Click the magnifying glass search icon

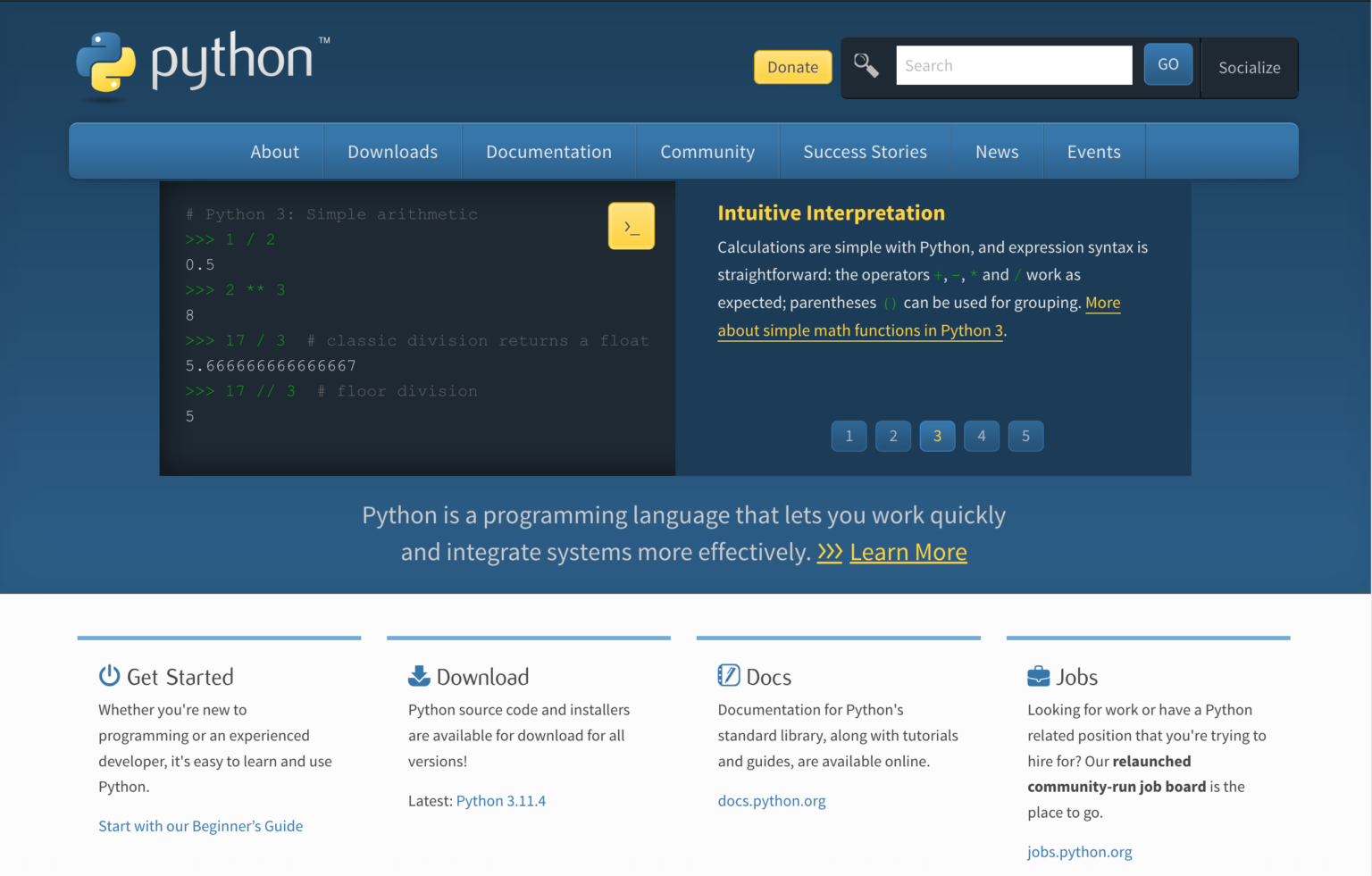866,65
